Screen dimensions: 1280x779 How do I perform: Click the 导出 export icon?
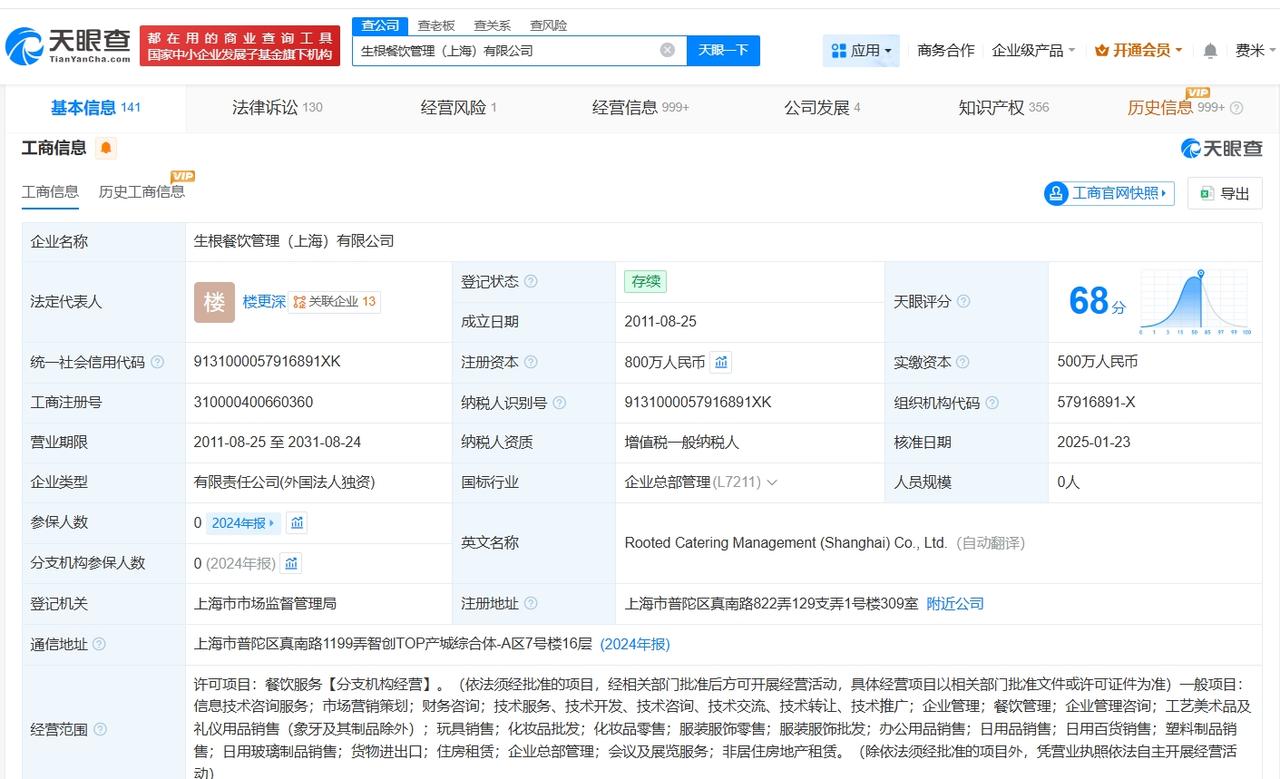point(1206,193)
